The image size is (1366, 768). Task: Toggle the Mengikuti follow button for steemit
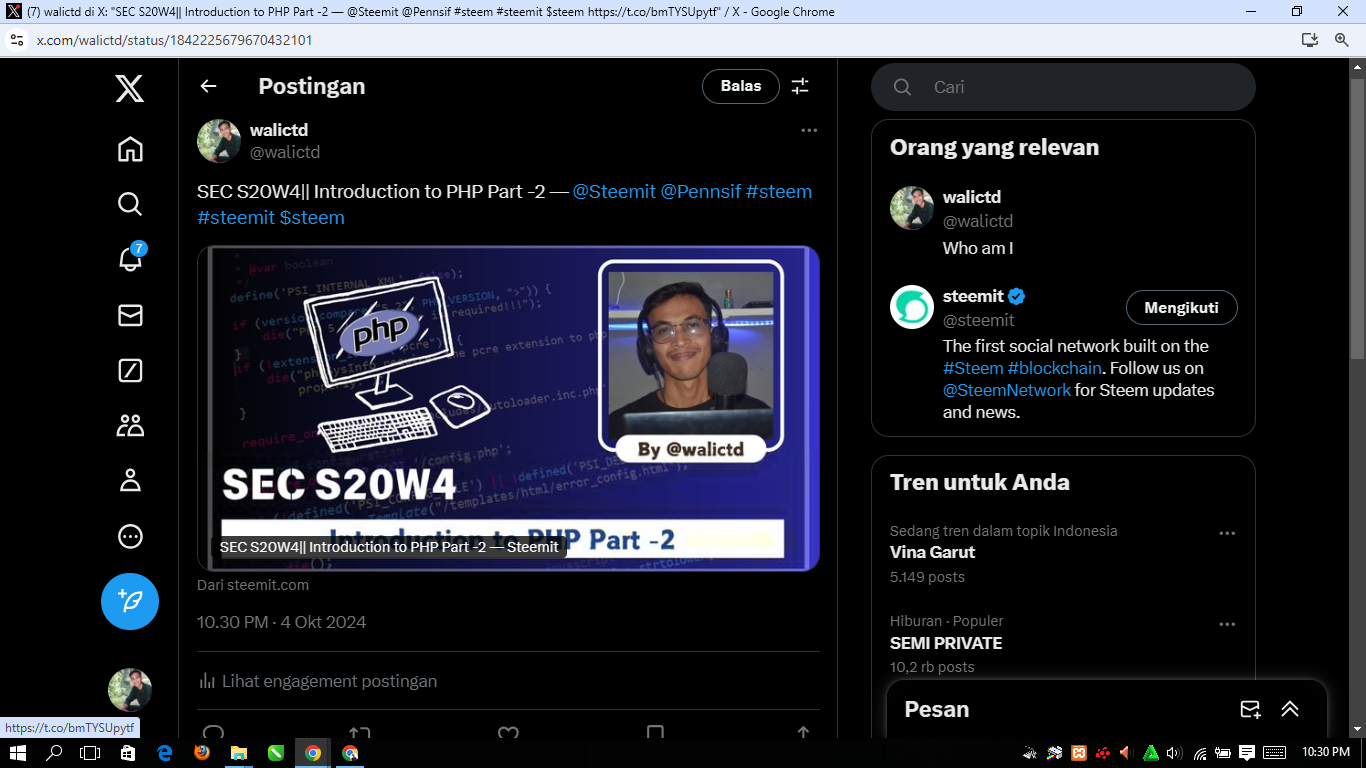[x=1181, y=308]
